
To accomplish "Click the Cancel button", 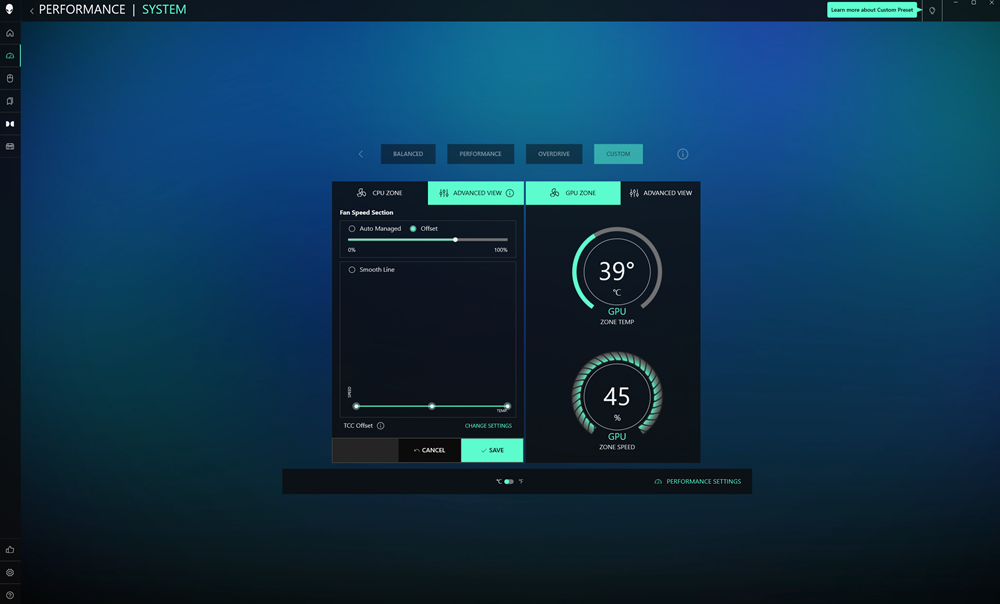I will click(x=429, y=450).
